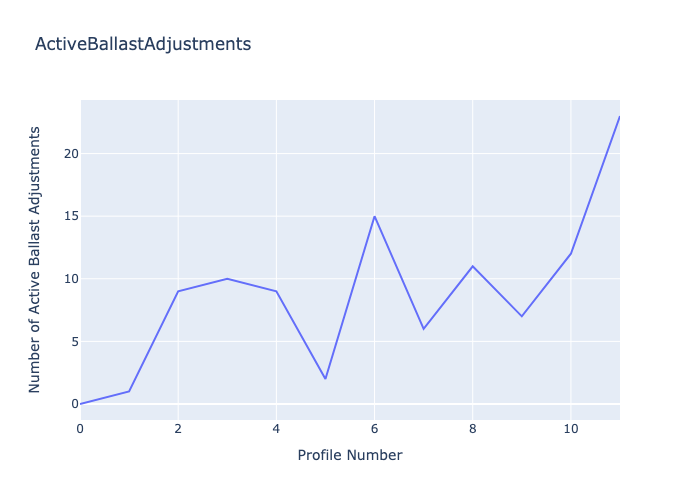This screenshot has width=700, height=500.
Task: Select the line peak at profile 6
Action: [375, 216]
